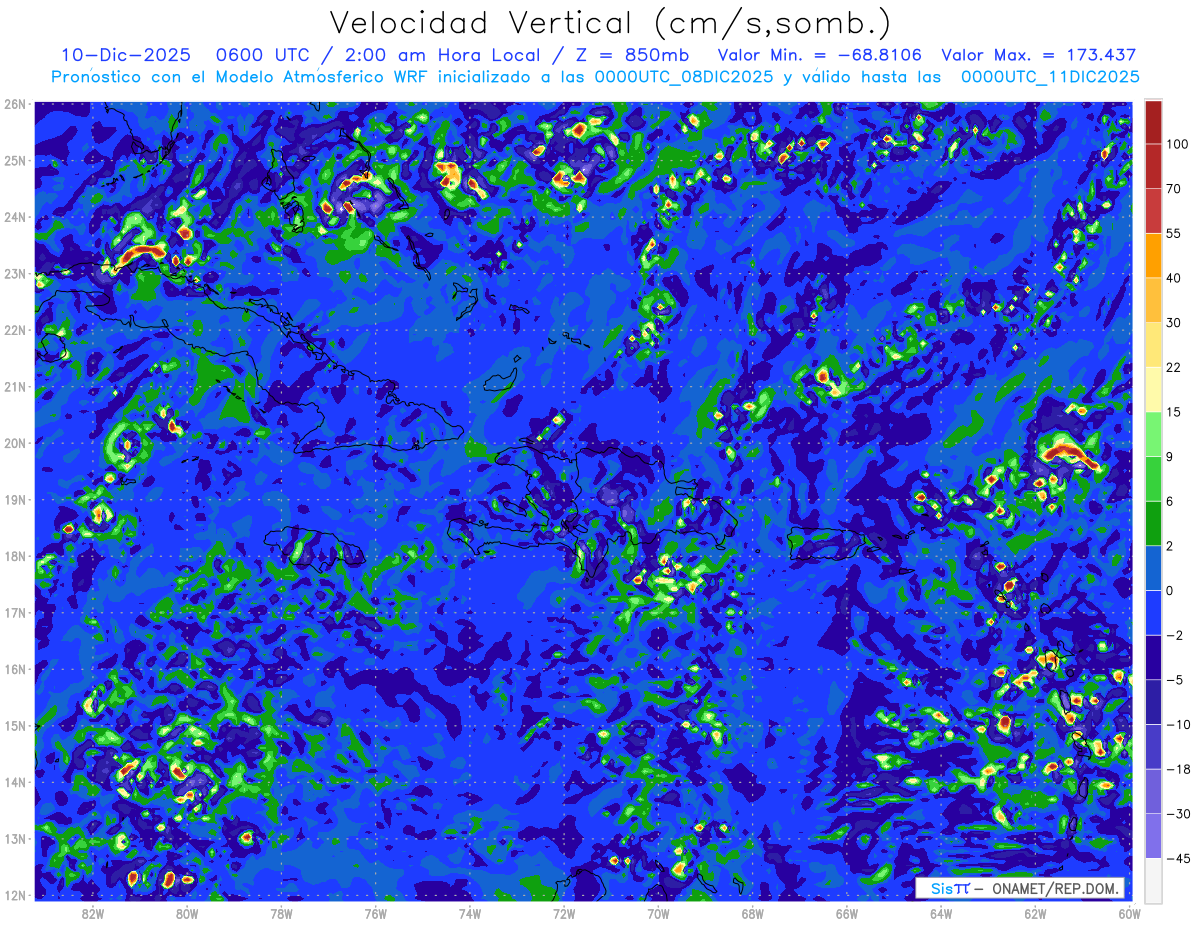This screenshot has width=1200, height=927.
Task: Click the colorbar value label '-10'
Action: click(x=1177, y=724)
